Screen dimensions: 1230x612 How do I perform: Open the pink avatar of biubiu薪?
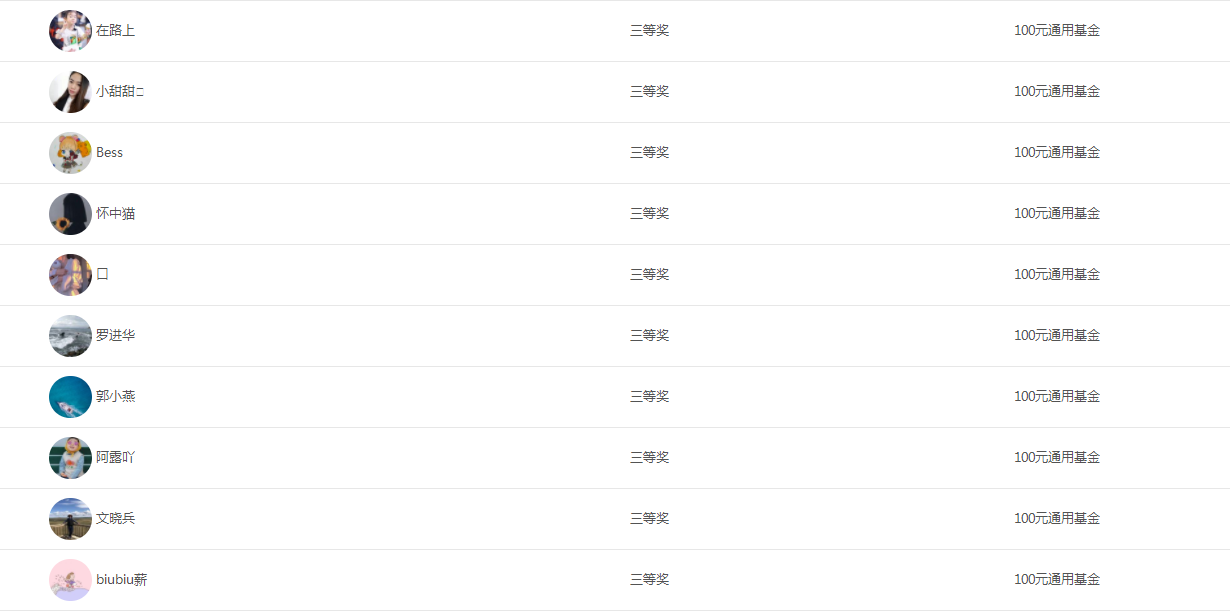pos(70,580)
